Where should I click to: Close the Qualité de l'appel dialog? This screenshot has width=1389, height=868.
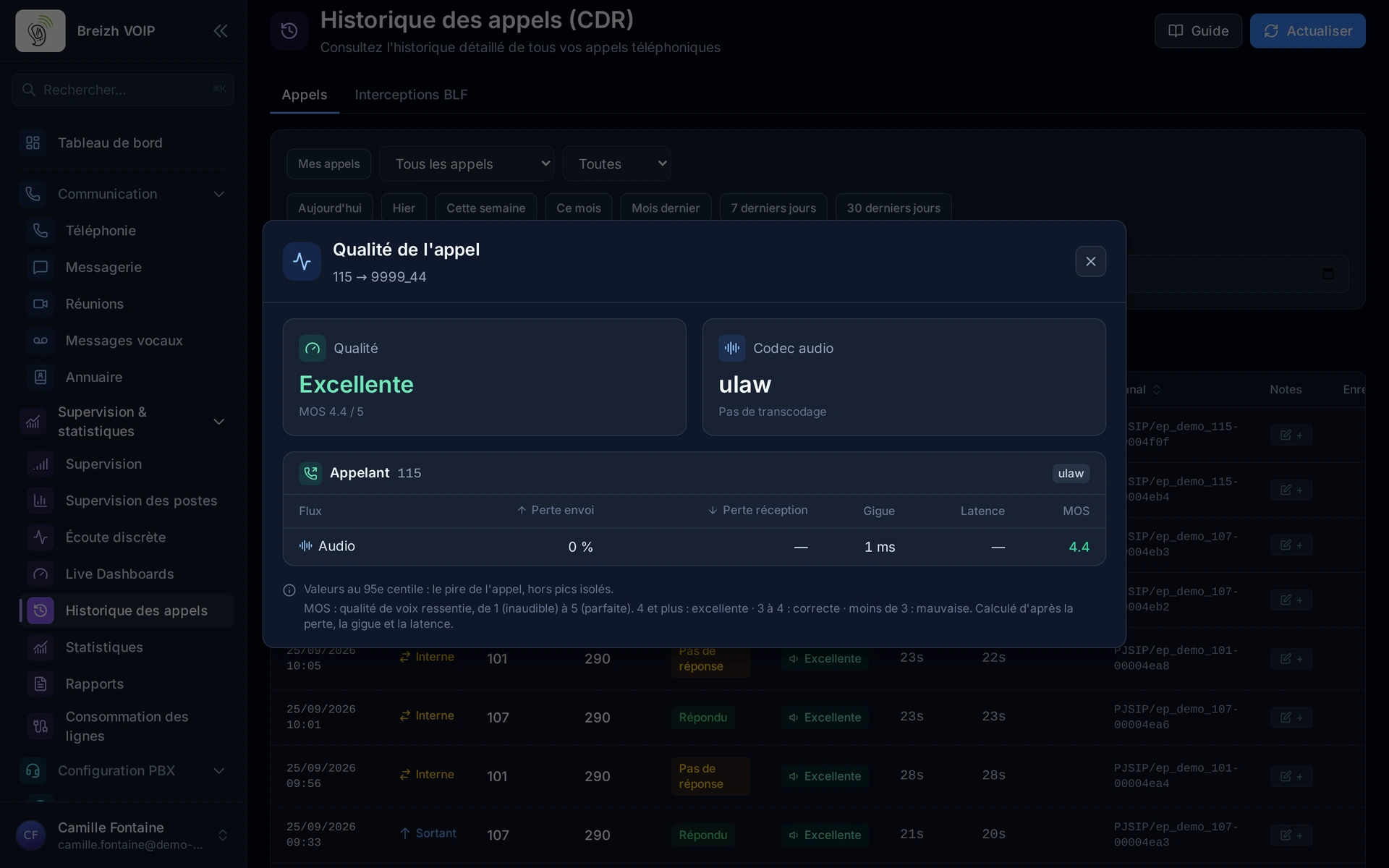(x=1090, y=261)
